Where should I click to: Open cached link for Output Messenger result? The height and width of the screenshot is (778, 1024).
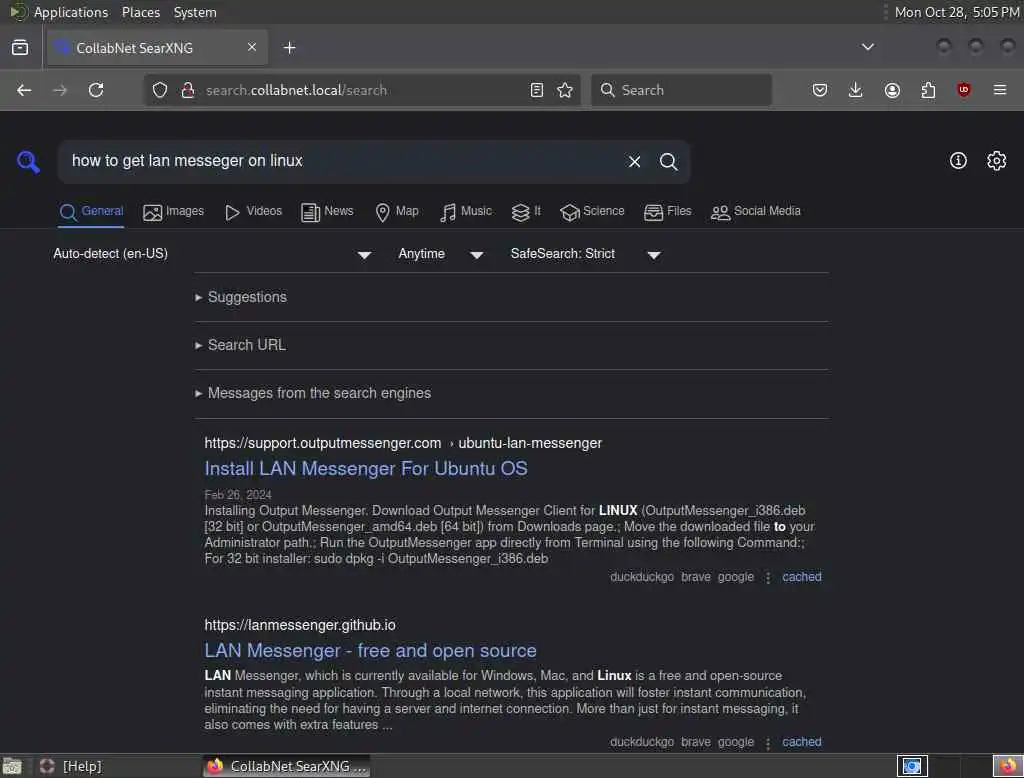tap(802, 577)
